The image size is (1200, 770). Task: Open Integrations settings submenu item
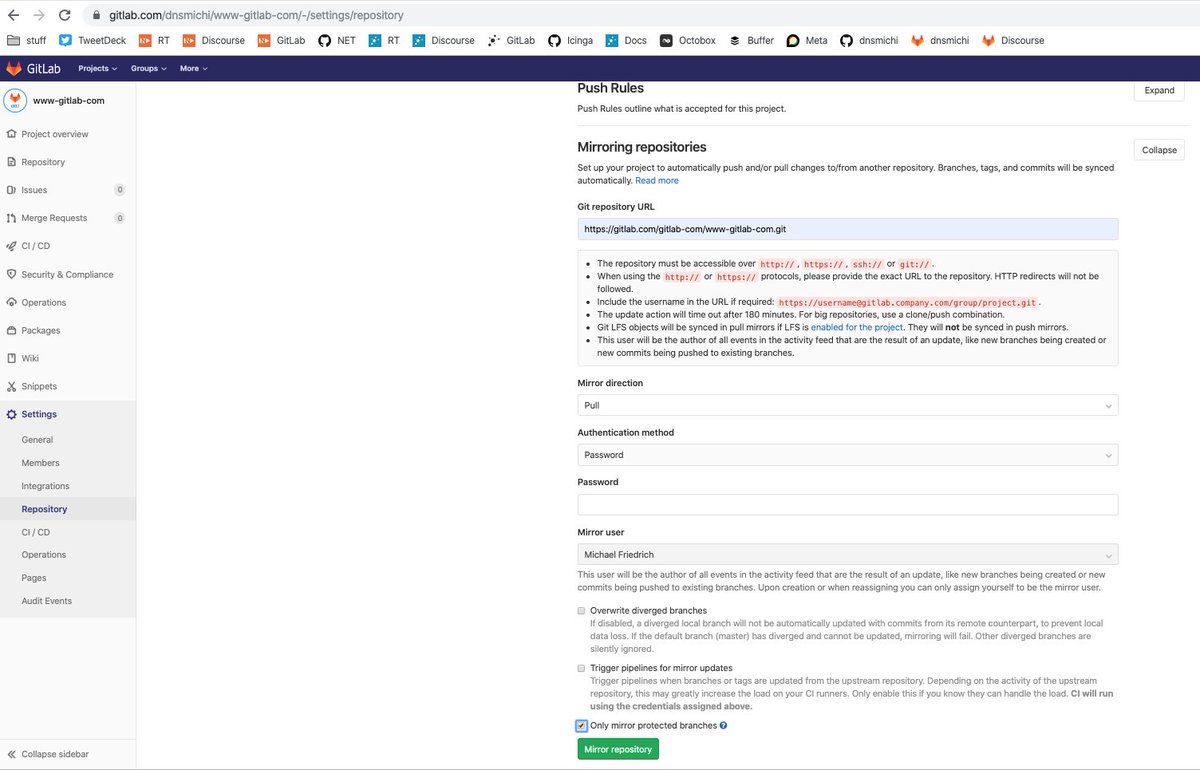(45, 486)
